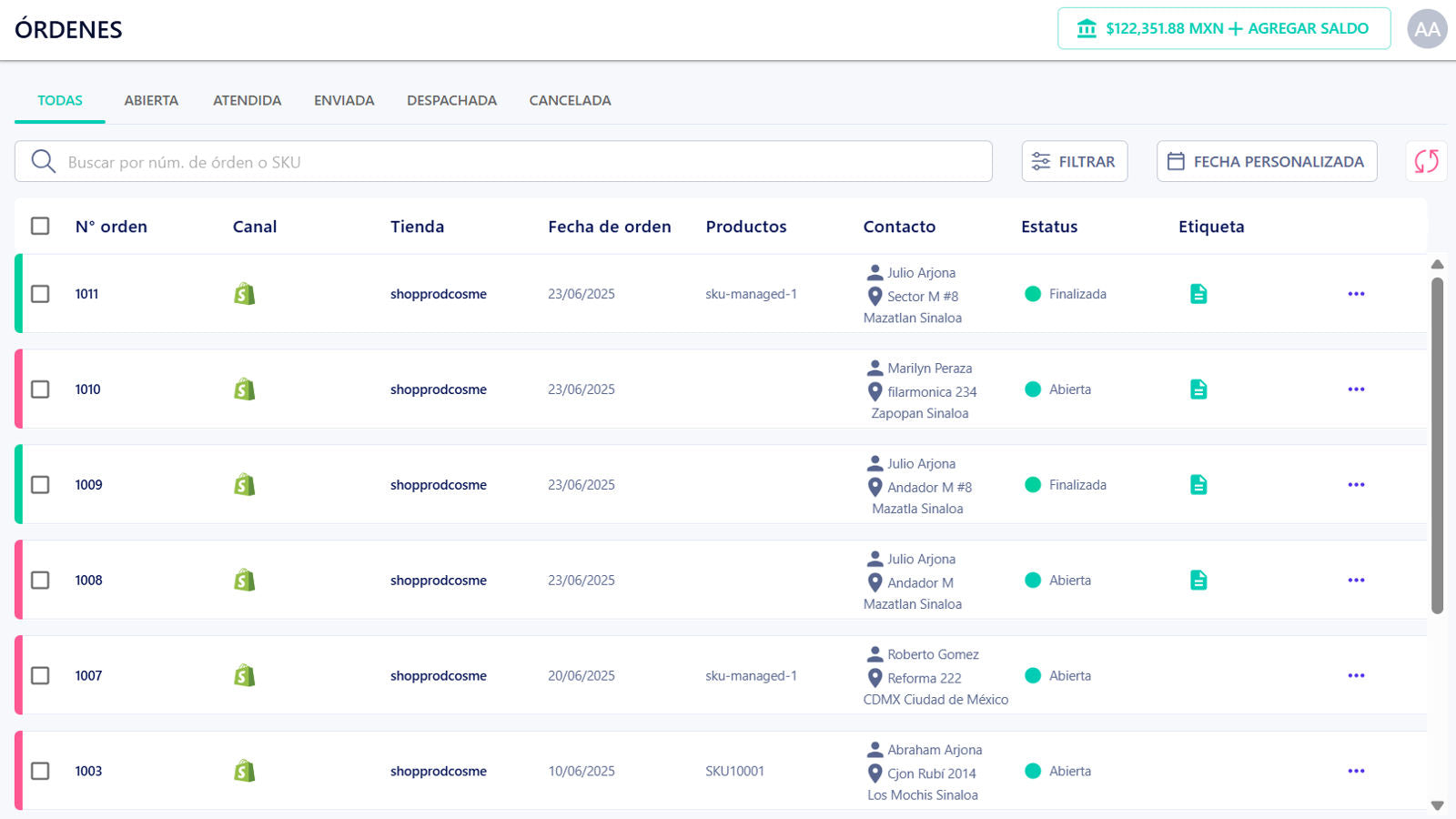
Task: Click the Shopify channel icon for order 1007
Action: 244,676
